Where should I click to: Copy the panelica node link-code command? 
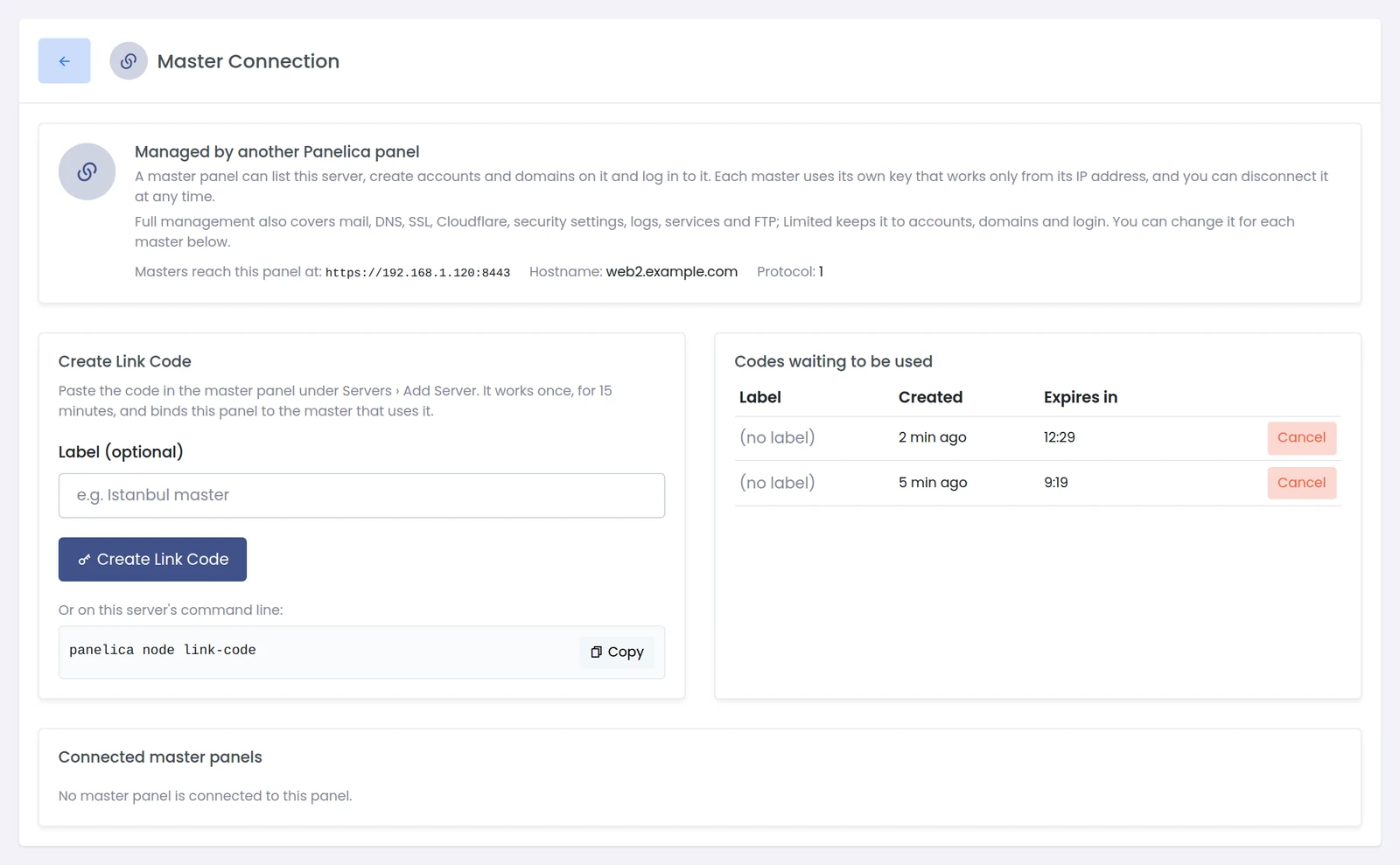tap(617, 652)
